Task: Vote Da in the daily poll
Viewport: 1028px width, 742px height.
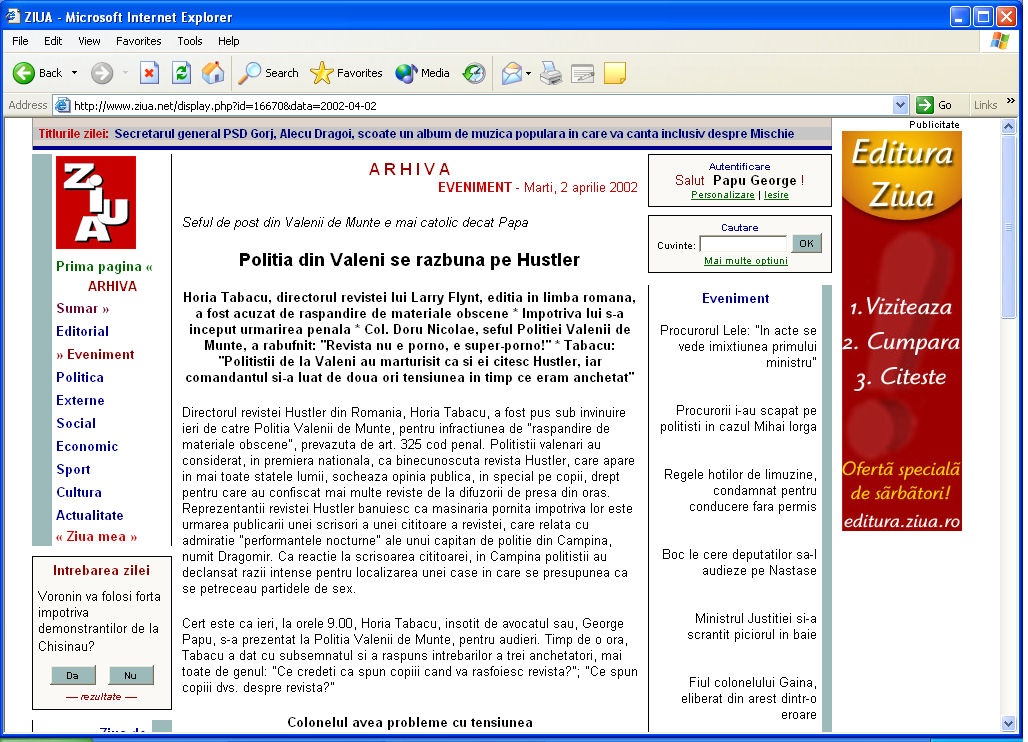Action: pyautogui.click(x=73, y=675)
